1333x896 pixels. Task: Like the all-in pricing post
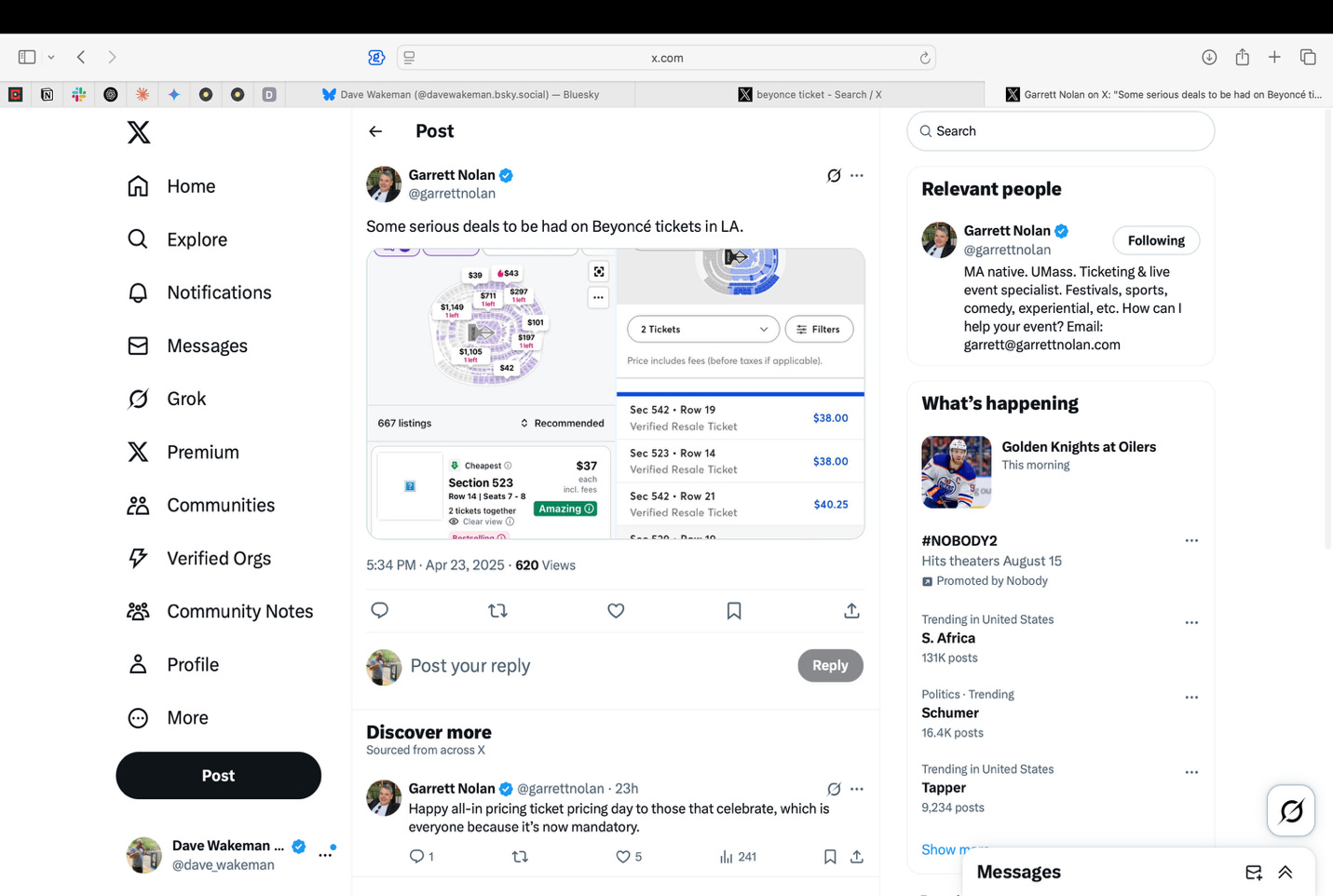[629, 856]
